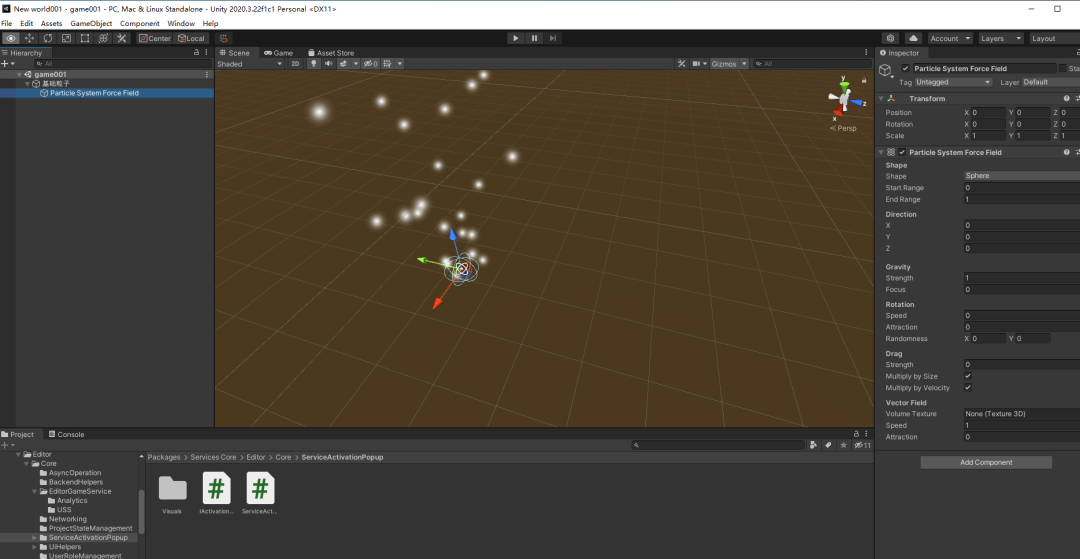This screenshot has height=559, width=1080.
Task: Switch to the Console tab
Action: coord(66,434)
